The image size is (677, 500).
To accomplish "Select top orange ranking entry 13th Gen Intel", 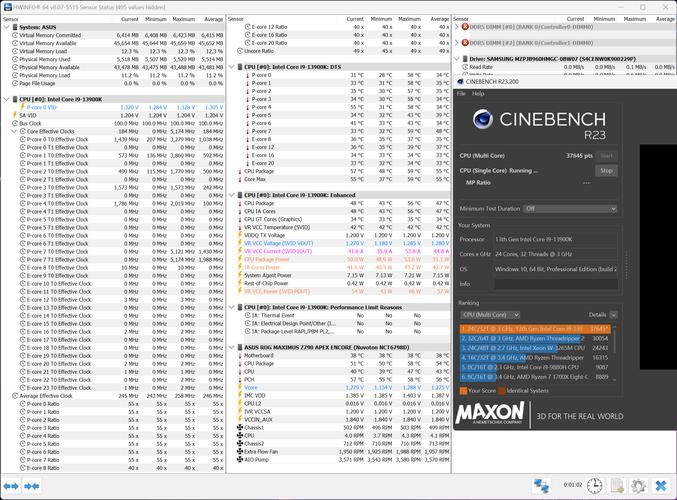I will click(535, 329).
